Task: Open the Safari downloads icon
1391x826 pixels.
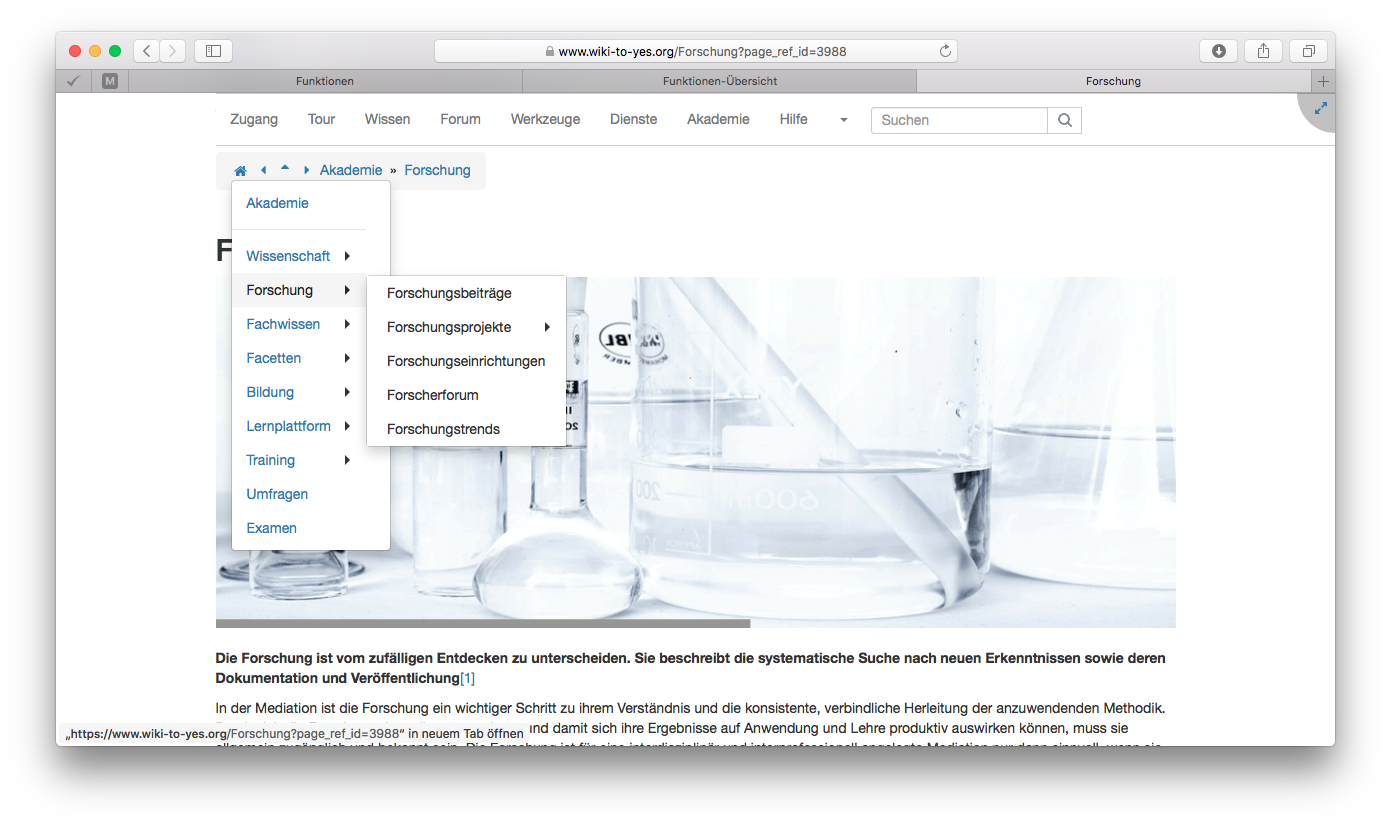Action: click(x=1218, y=51)
